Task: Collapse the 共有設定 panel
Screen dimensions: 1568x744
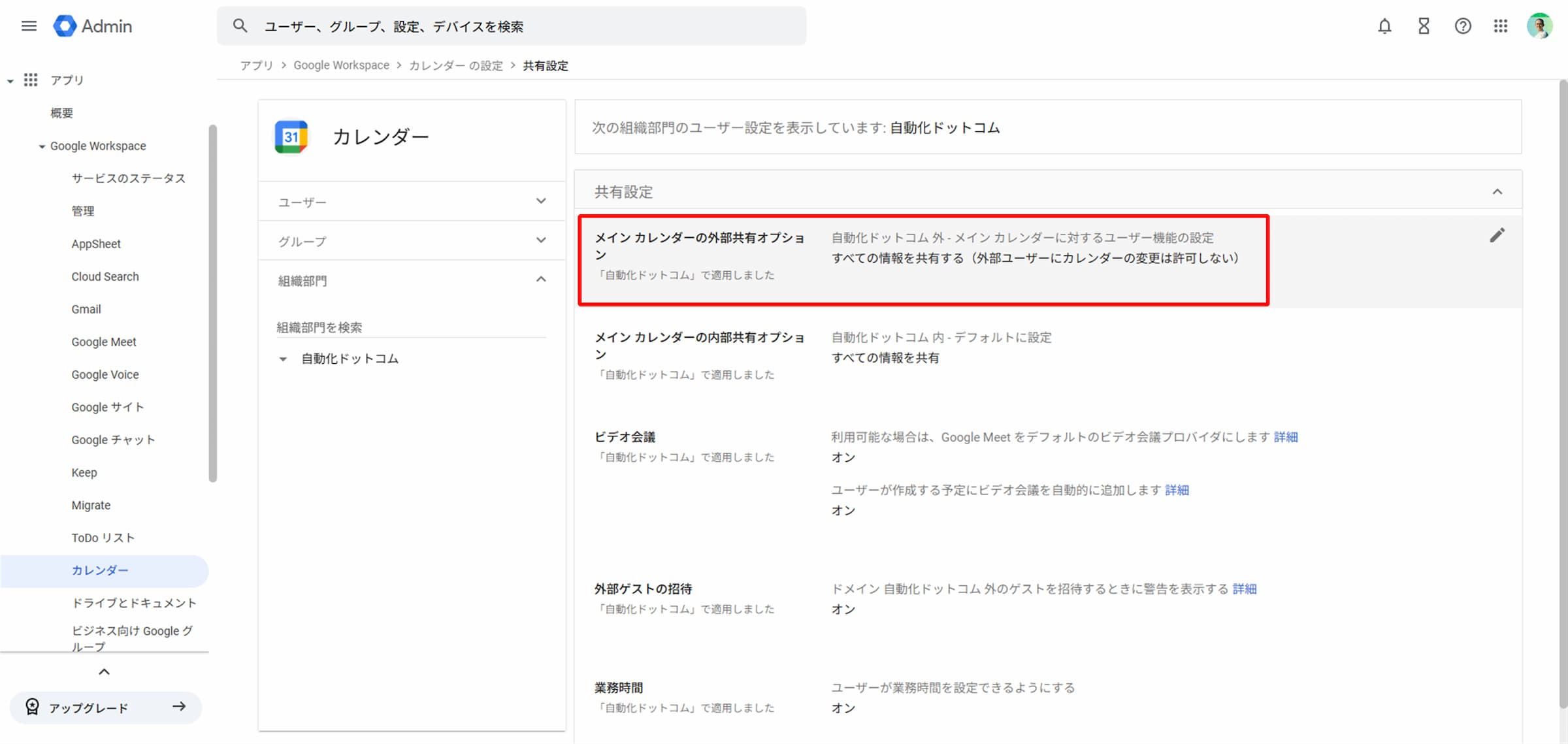Action: [1497, 191]
